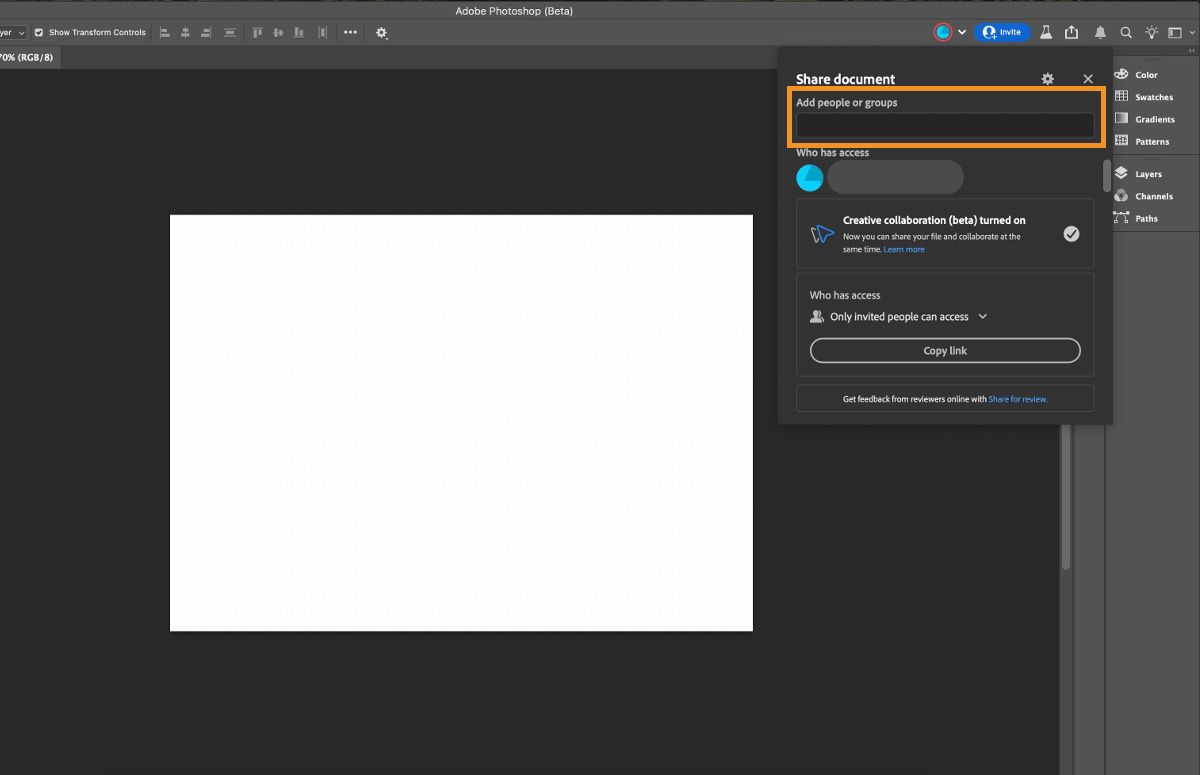Switch to the Channels panel
Image resolution: width=1200 pixels, height=775 pixels.
[x=1151, y=196]
